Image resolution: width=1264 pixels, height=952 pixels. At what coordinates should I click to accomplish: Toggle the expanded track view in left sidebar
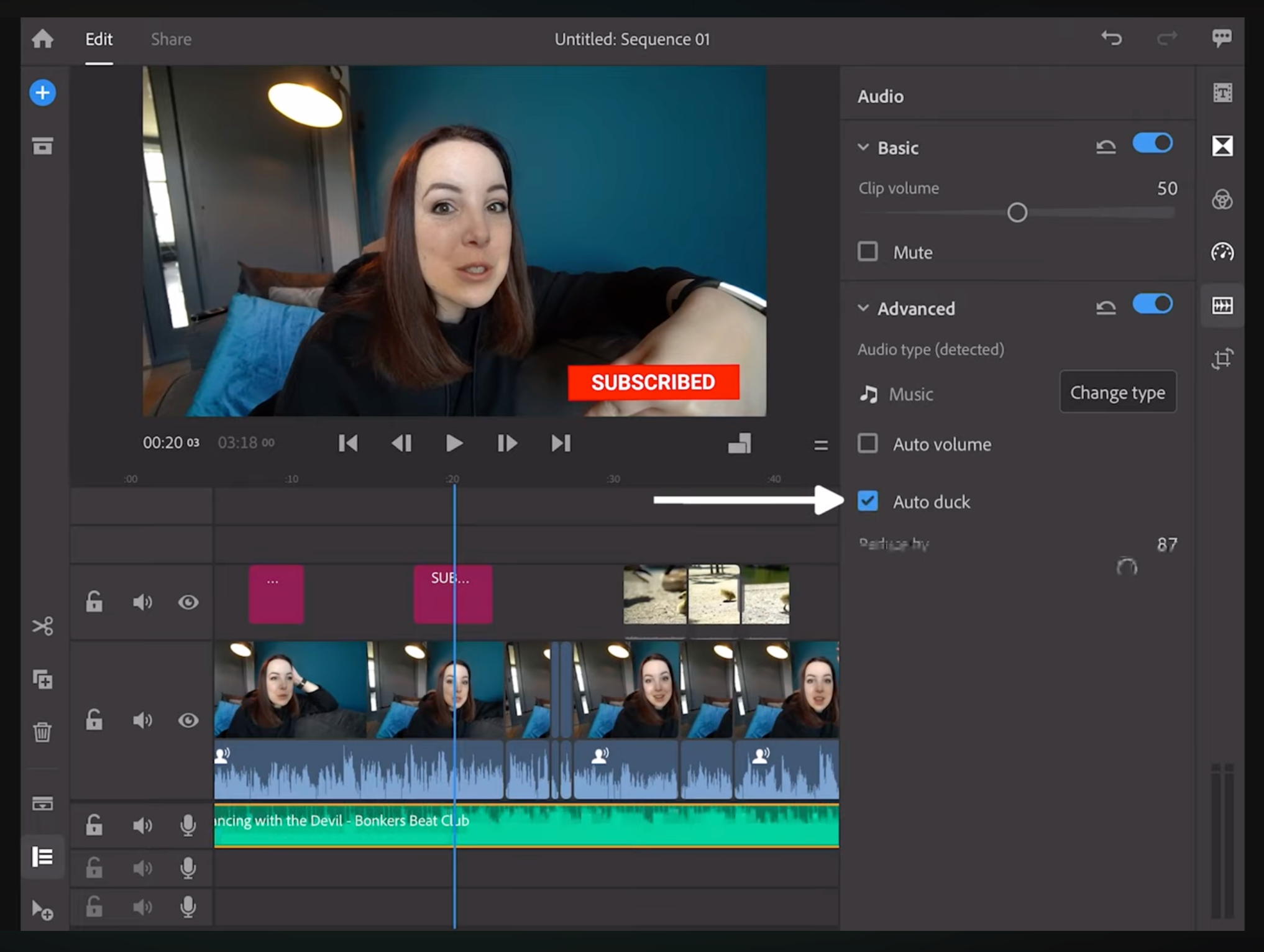pyautogui.click(x=42, y=857)
